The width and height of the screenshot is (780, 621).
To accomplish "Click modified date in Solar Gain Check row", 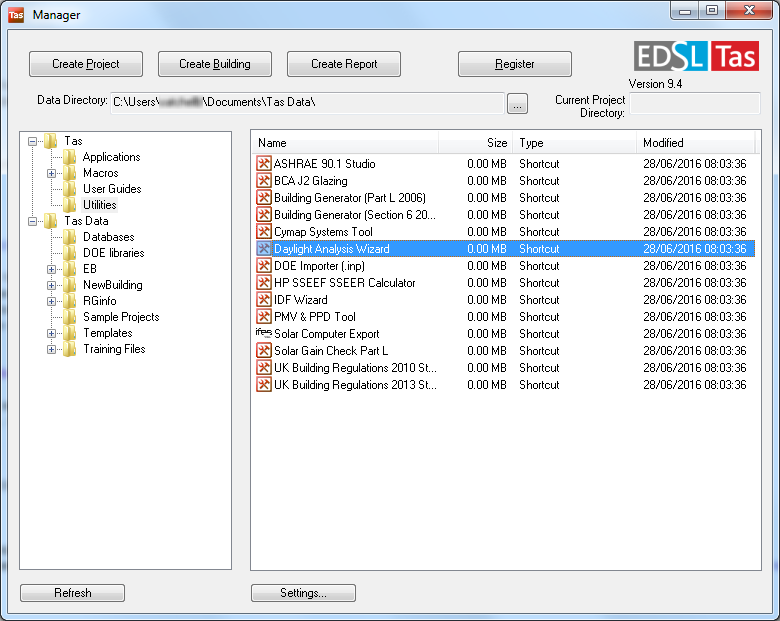I will click(694, 350).
